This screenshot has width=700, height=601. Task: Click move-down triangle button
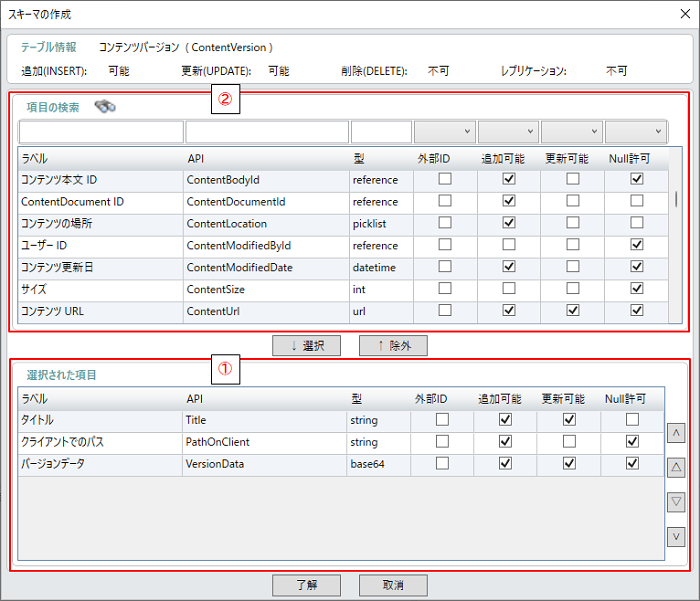676,501
